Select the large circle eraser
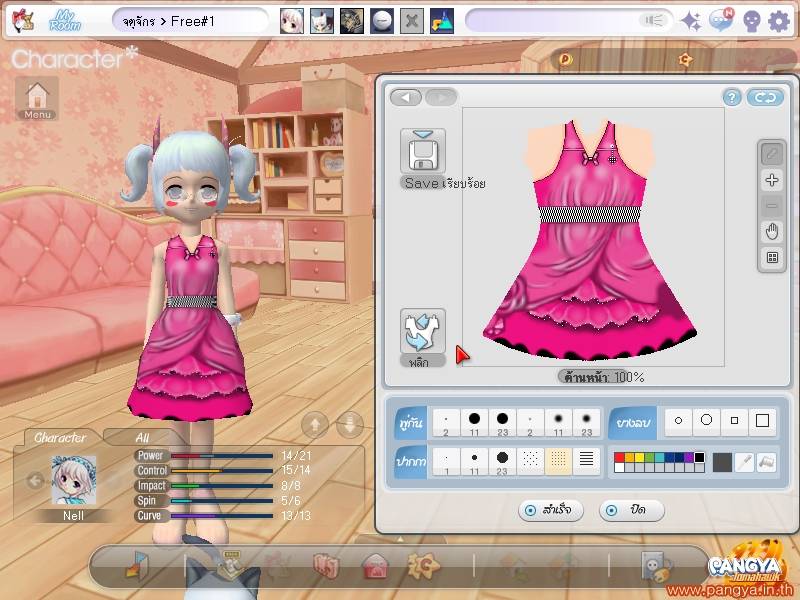This screenshot has width=800, height=600. 706,421
